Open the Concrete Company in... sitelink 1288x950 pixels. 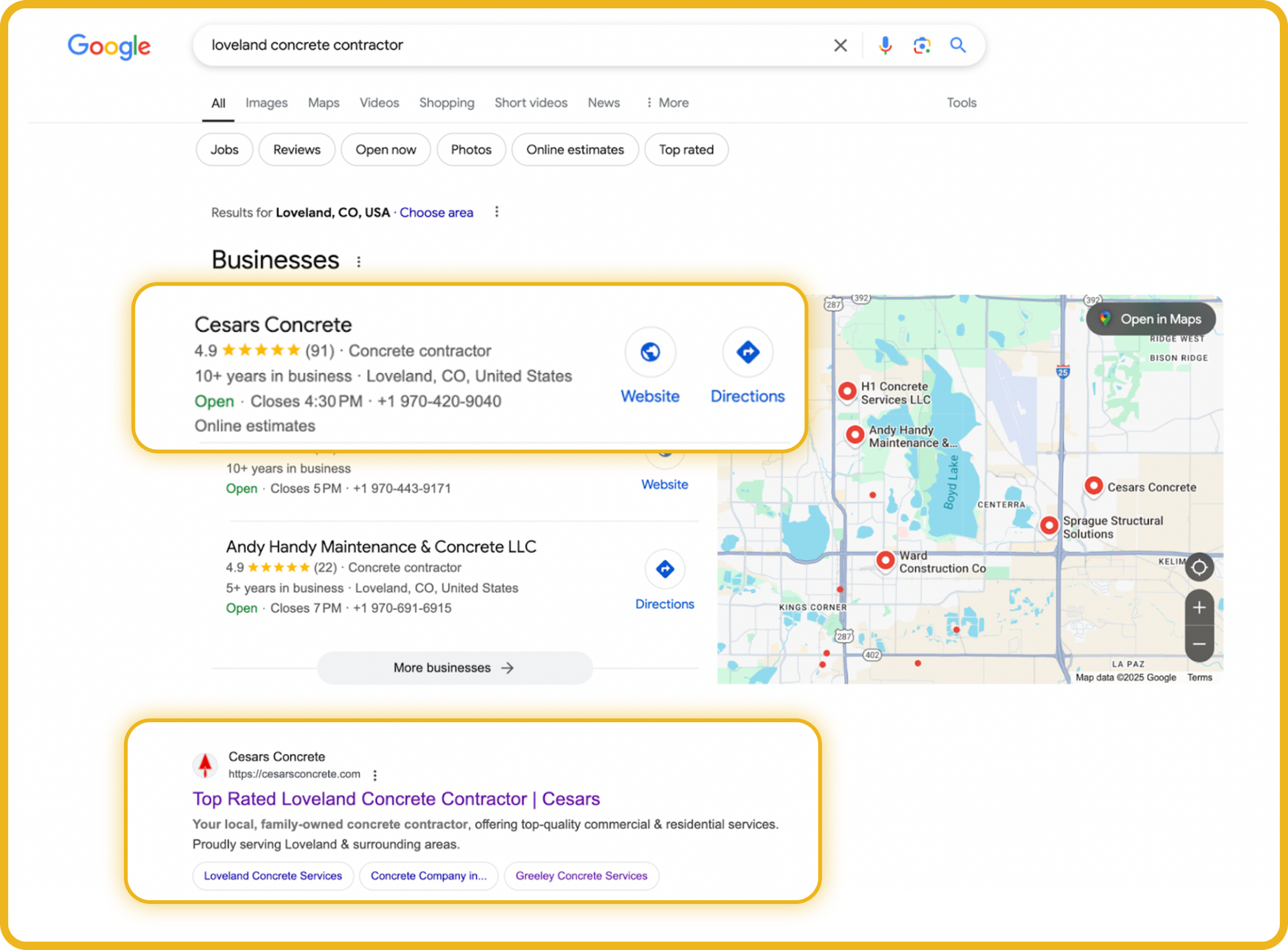429,876
